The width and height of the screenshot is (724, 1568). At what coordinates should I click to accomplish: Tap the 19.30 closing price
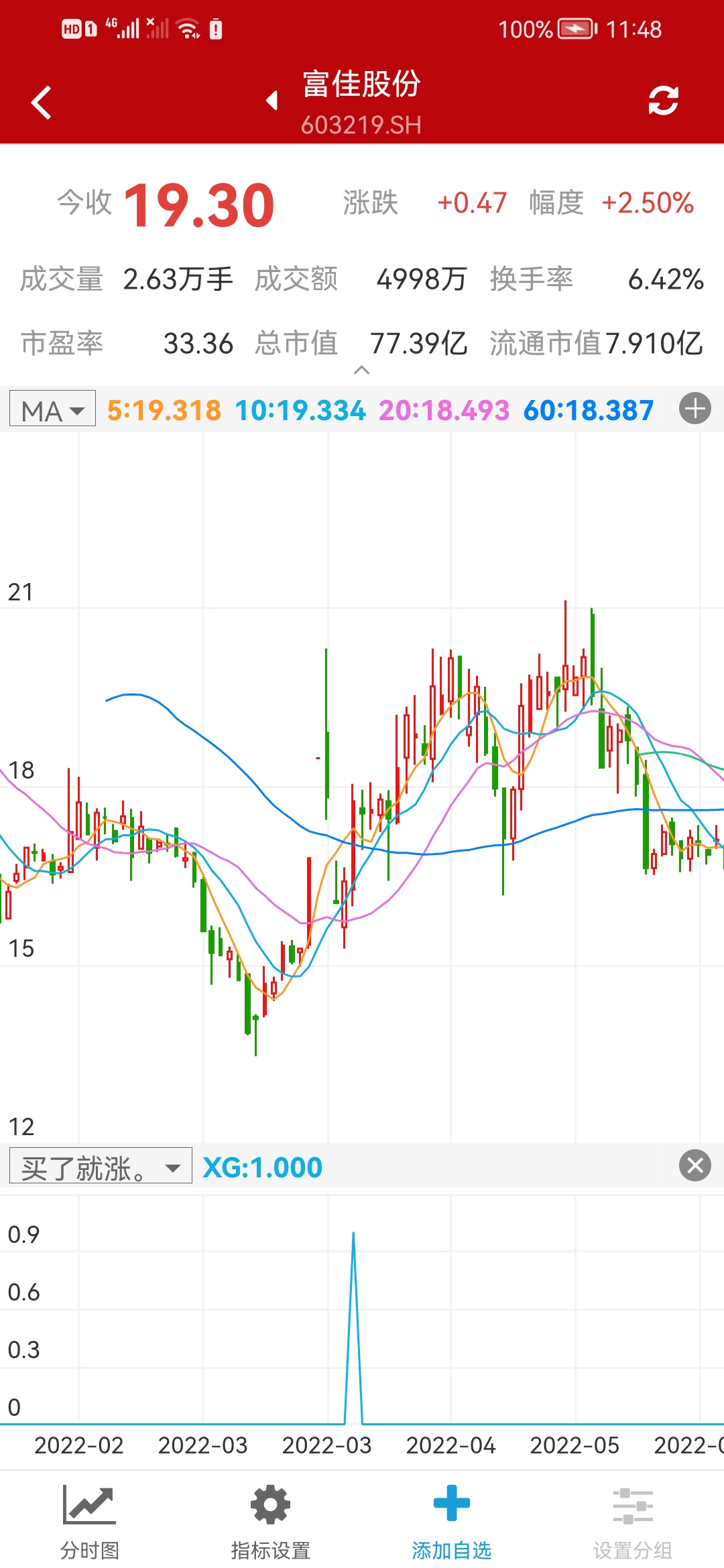[199, 205]
